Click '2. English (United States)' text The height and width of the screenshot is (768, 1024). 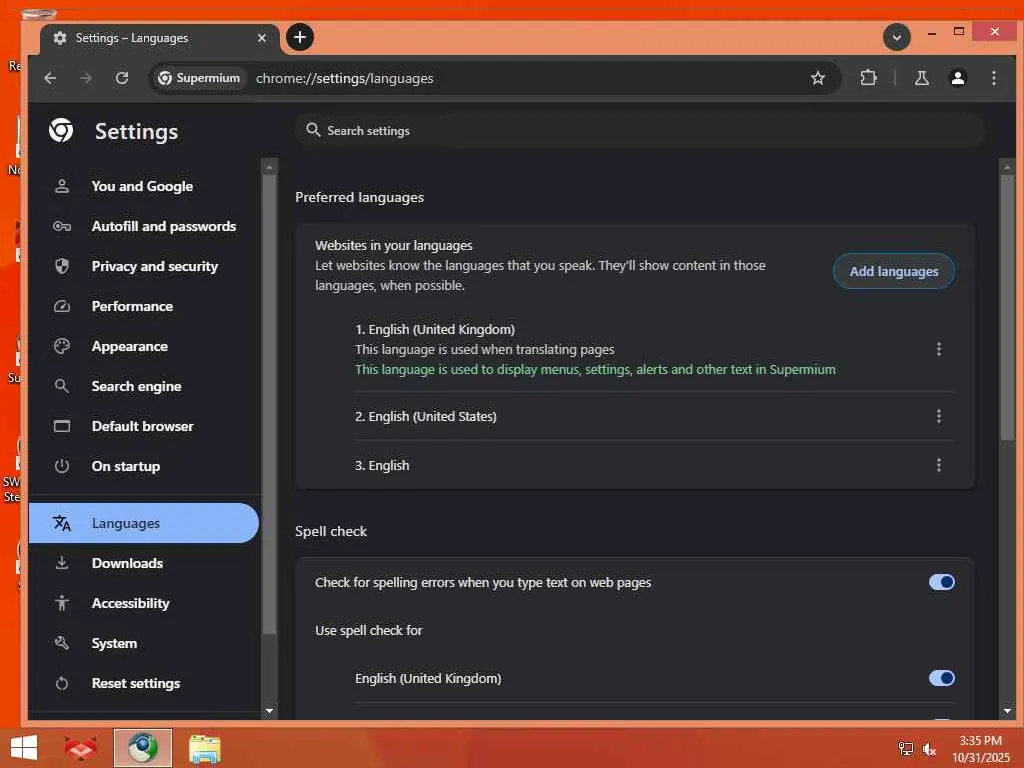pyautogui.click(x=426, y=416)
